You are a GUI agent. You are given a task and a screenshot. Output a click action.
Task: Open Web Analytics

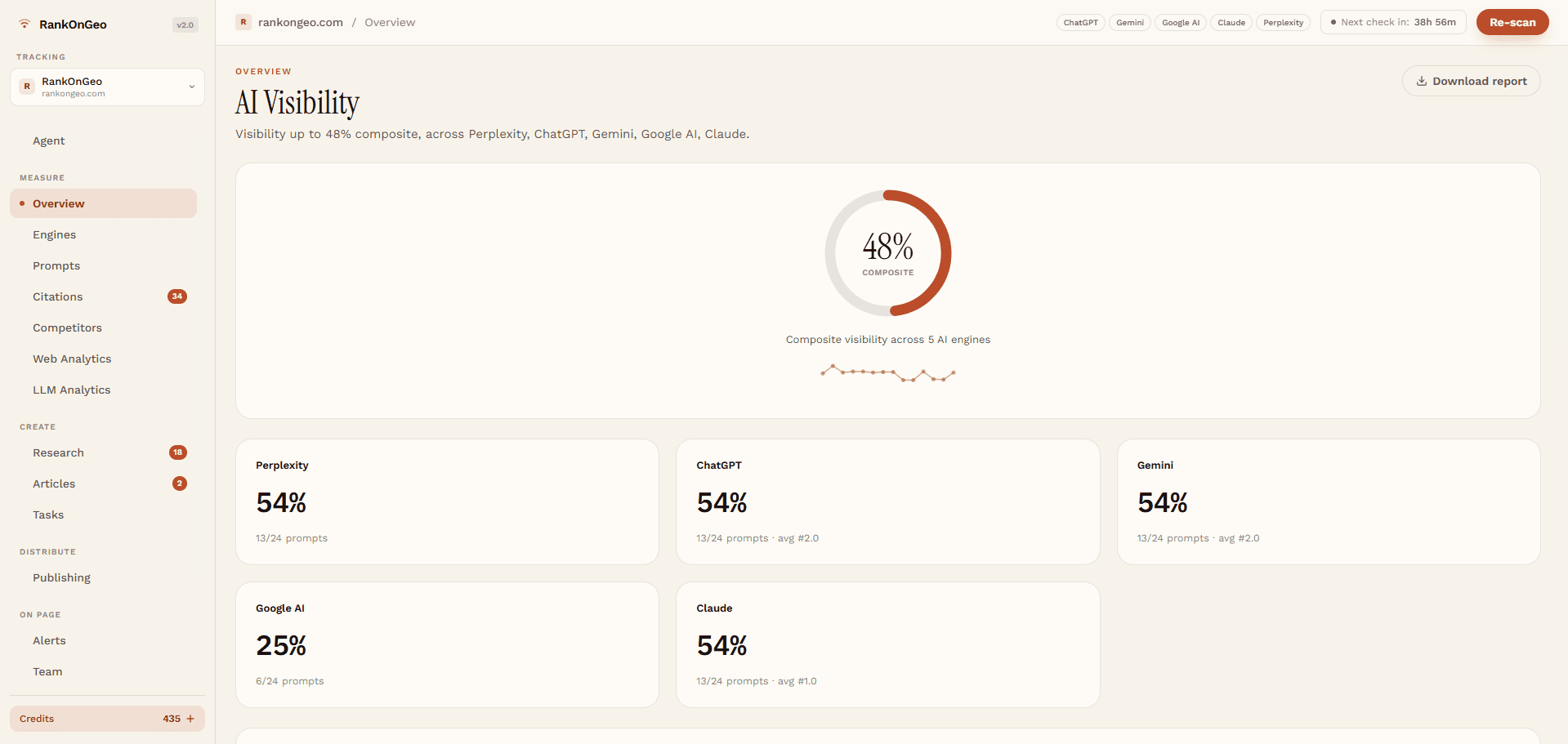(x=103, y=359)
